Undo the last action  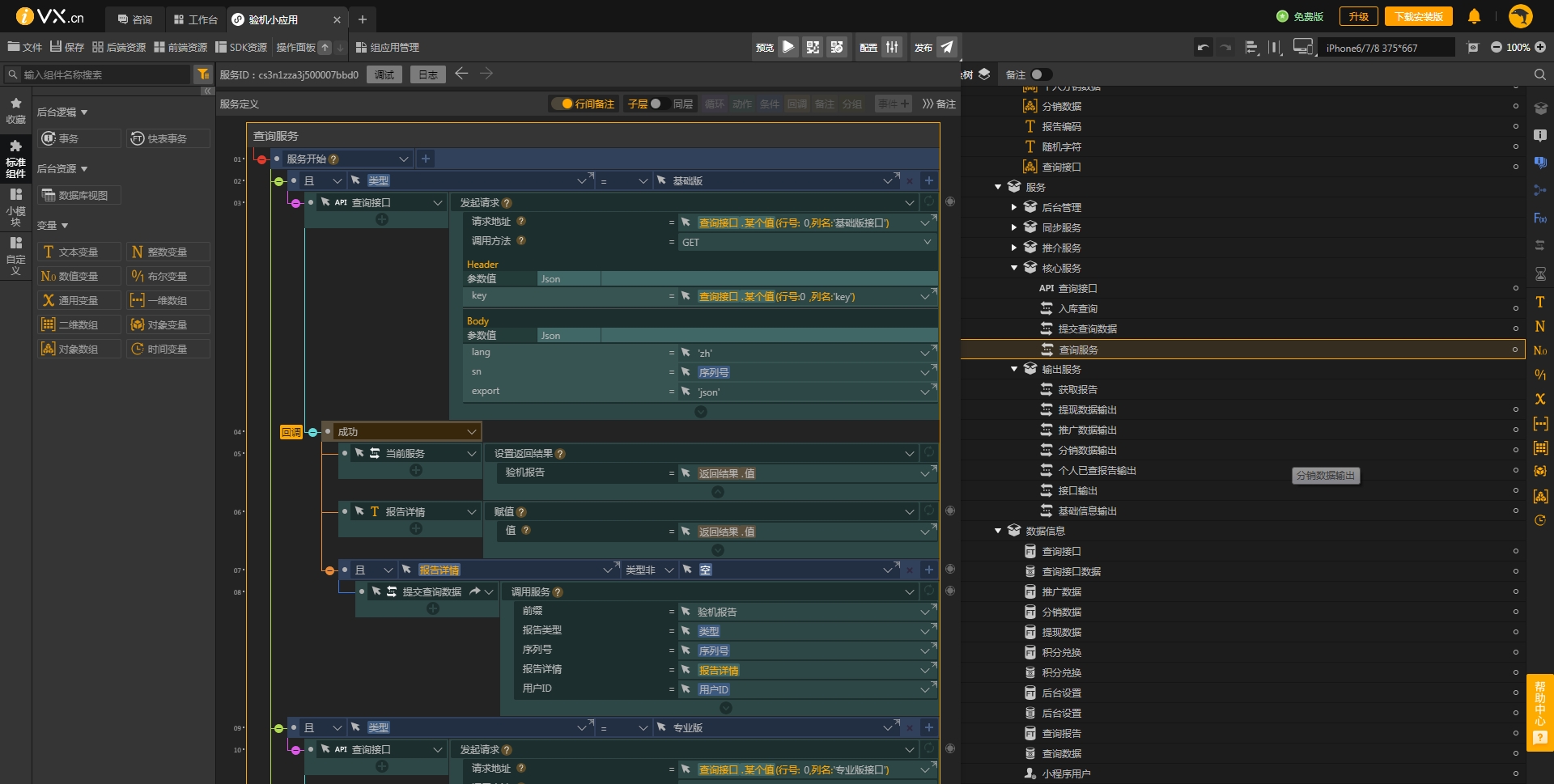[x=1204, y=47]
